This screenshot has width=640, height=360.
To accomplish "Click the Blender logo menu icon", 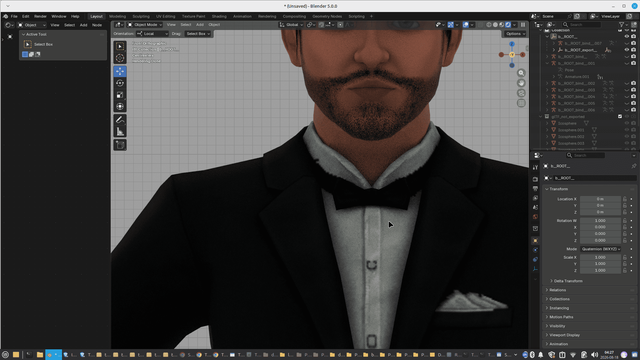I will (6, 16).
